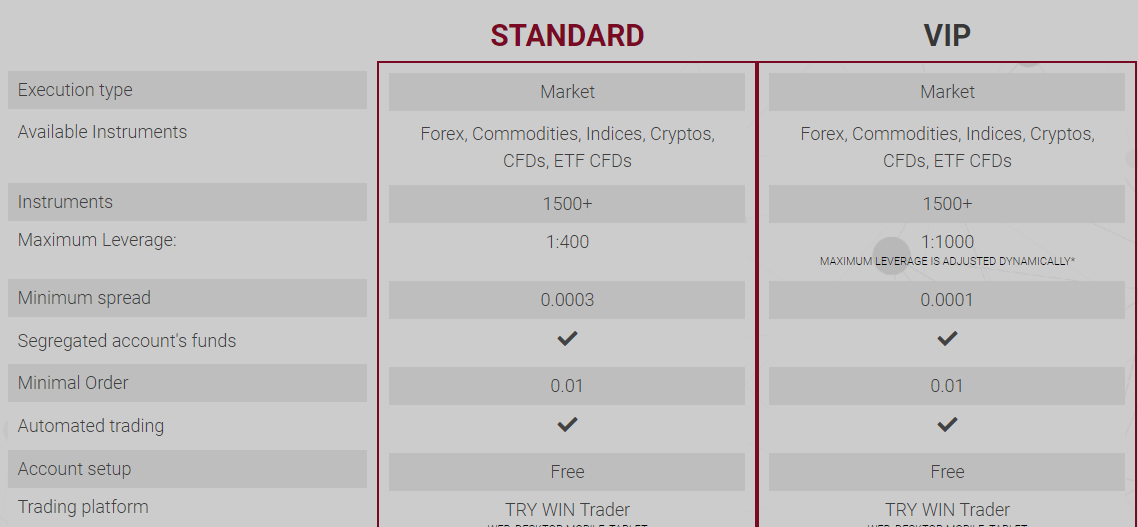The width and height of the screenshot is (1138, 527).
Task: Click the VIP account setup Free cell
Action: 947,472
